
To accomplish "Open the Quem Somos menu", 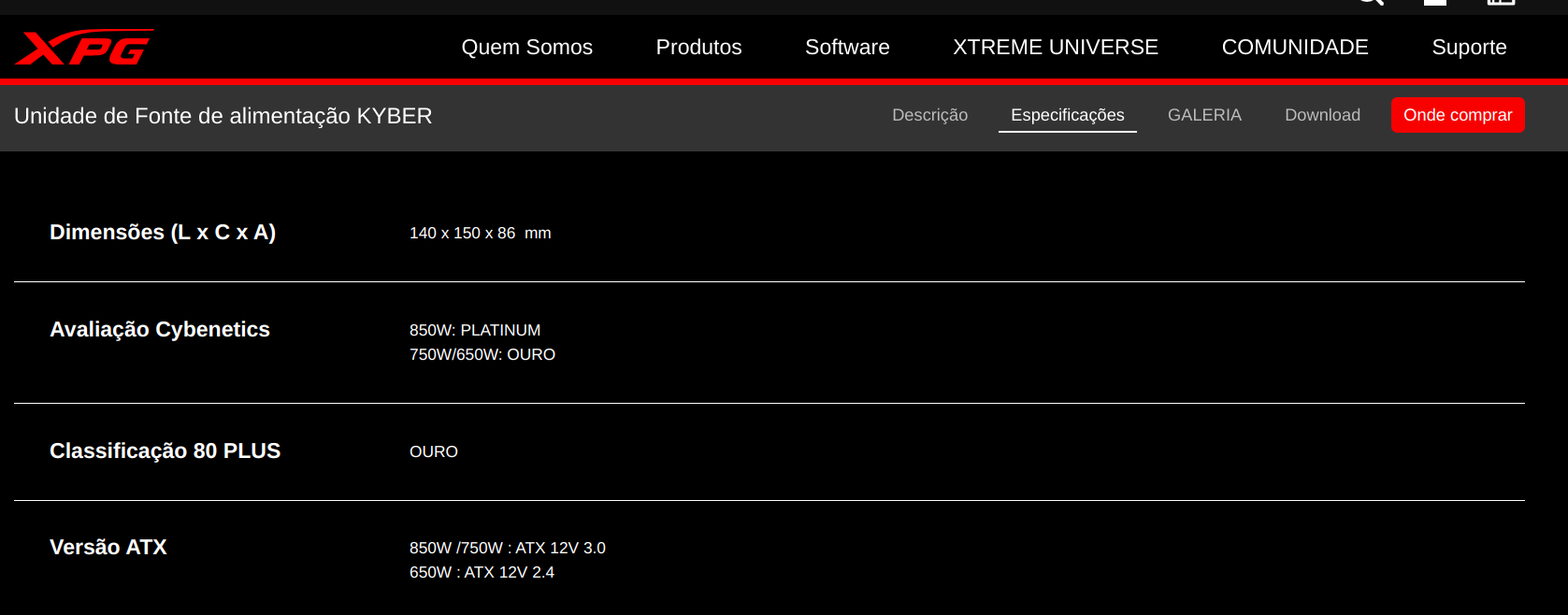I will pos(527,47).
